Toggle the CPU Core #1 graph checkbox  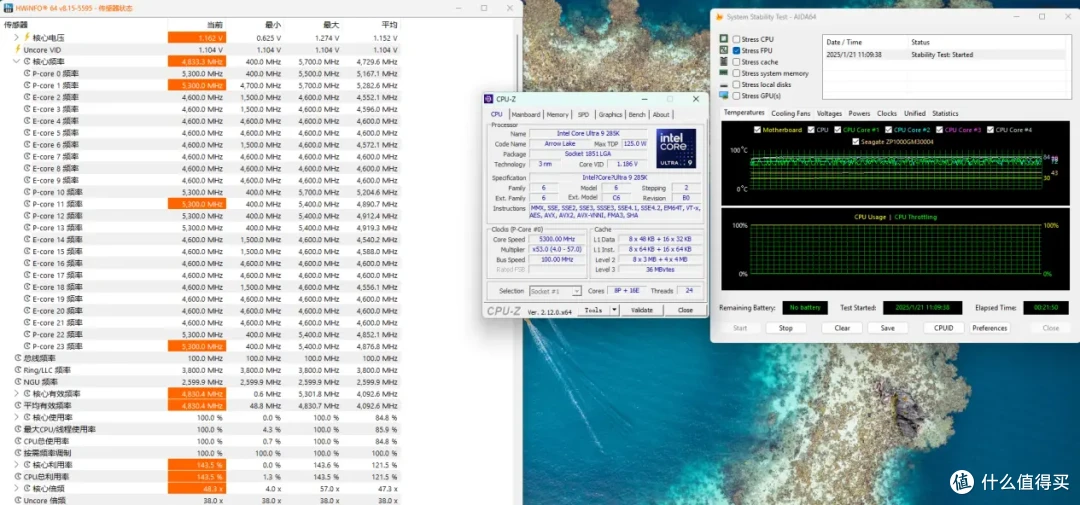pos(838,130)
